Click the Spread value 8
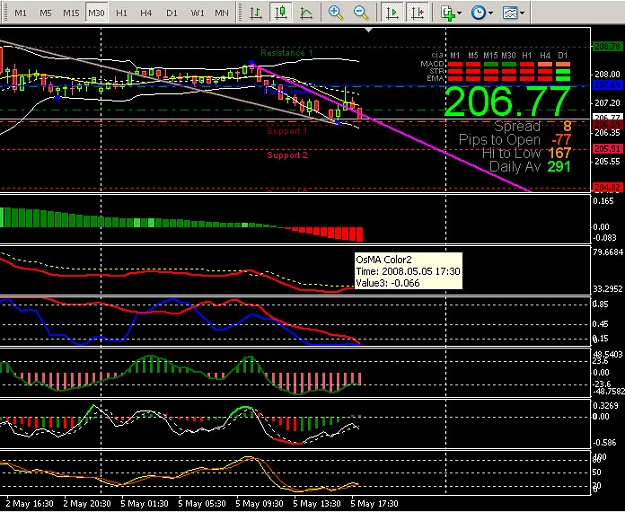Viewport: 625px width, 512px height. click(x=567, y=126)
